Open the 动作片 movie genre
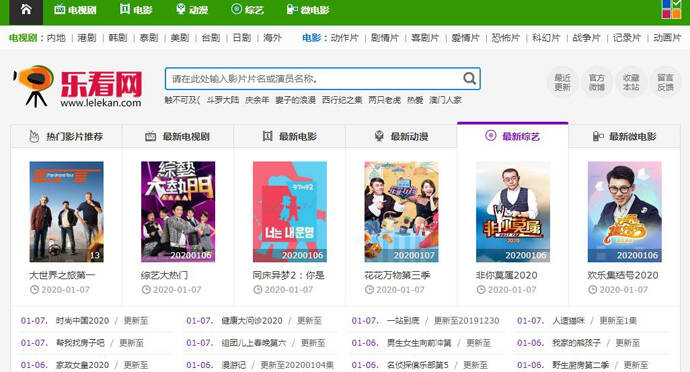The height and width of the screenshot is (372, 690). tap(345, 38)
